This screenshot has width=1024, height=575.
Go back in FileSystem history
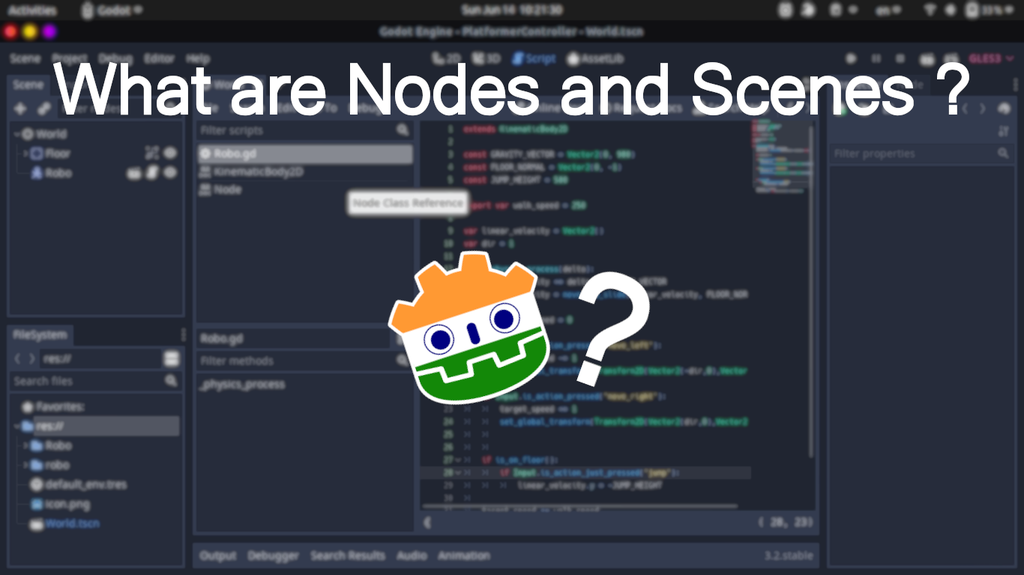pyautogui.click(x=17, y=359)
